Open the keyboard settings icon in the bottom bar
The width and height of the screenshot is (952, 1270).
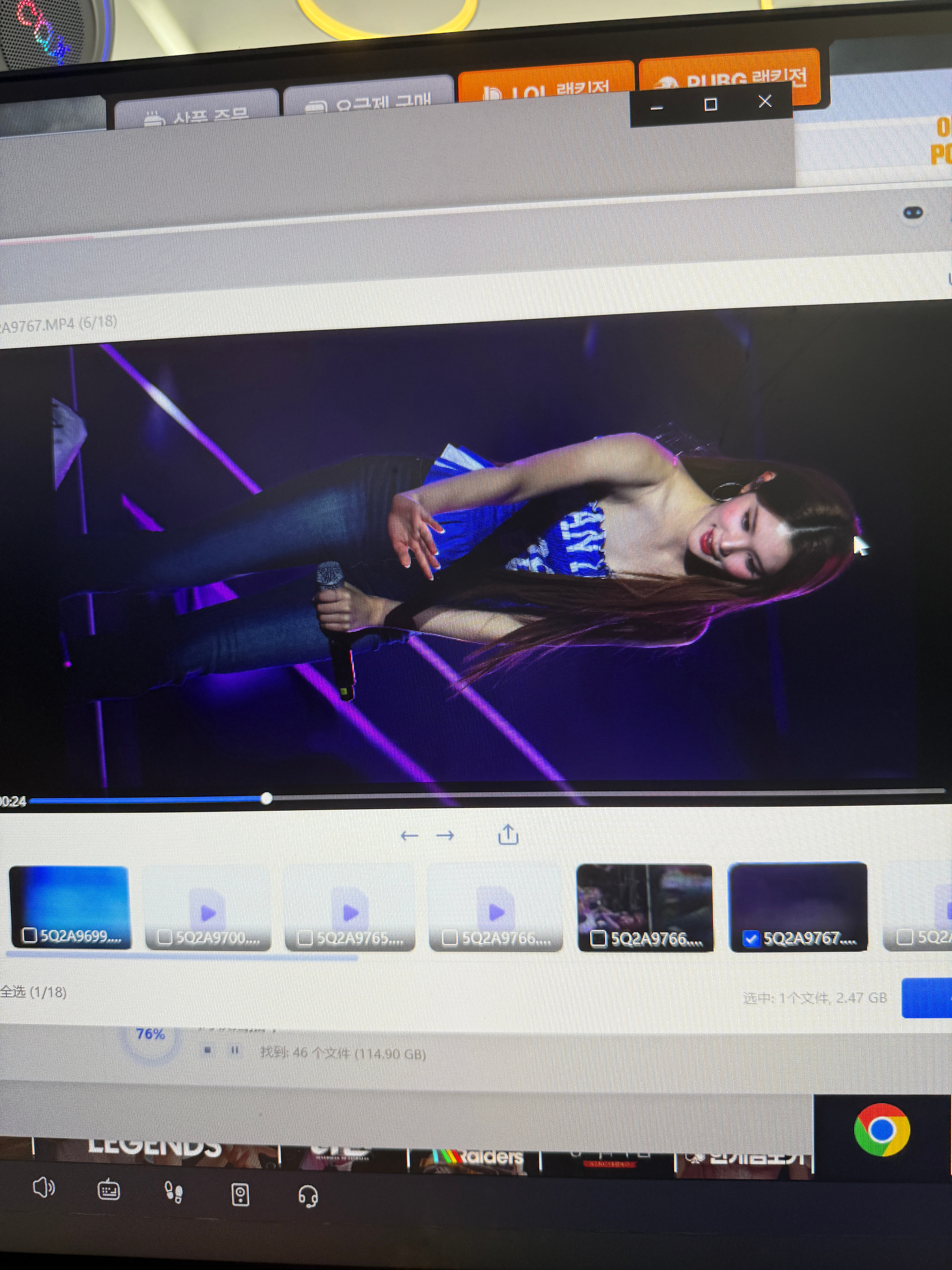pyautogui.click(x=108, y=1190)
